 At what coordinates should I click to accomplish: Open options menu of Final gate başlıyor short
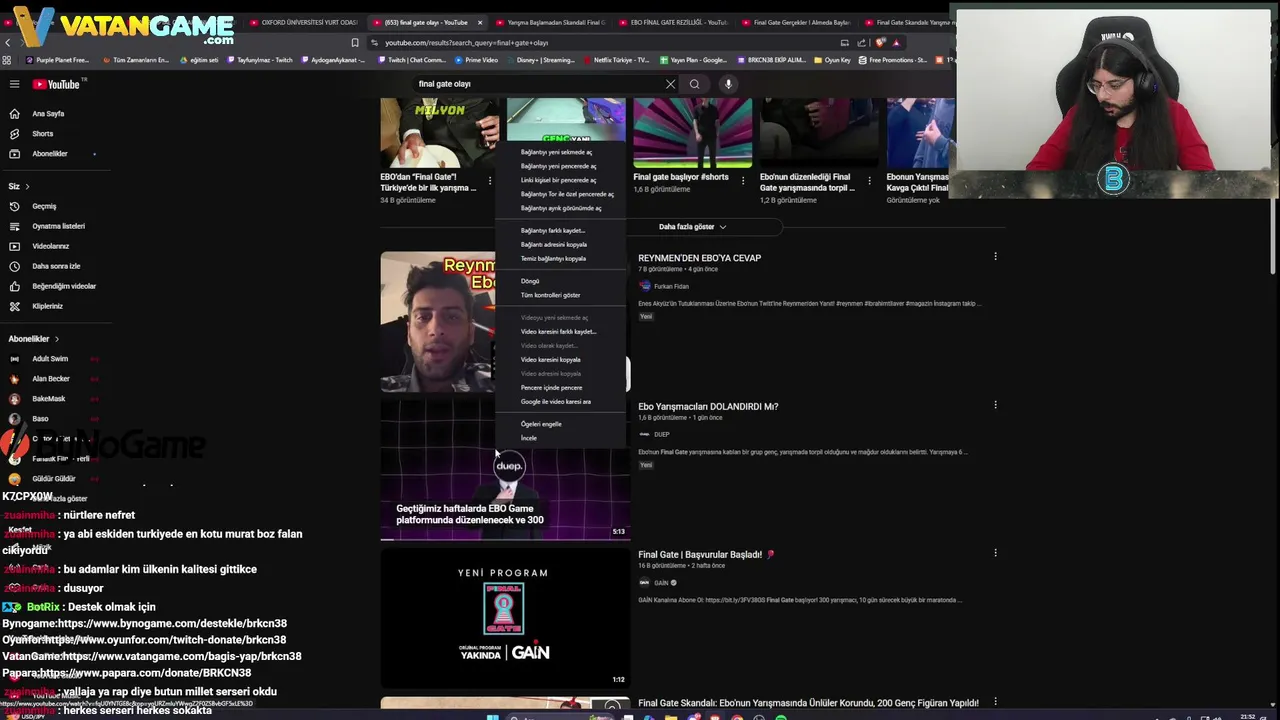[x=743, y=181]
